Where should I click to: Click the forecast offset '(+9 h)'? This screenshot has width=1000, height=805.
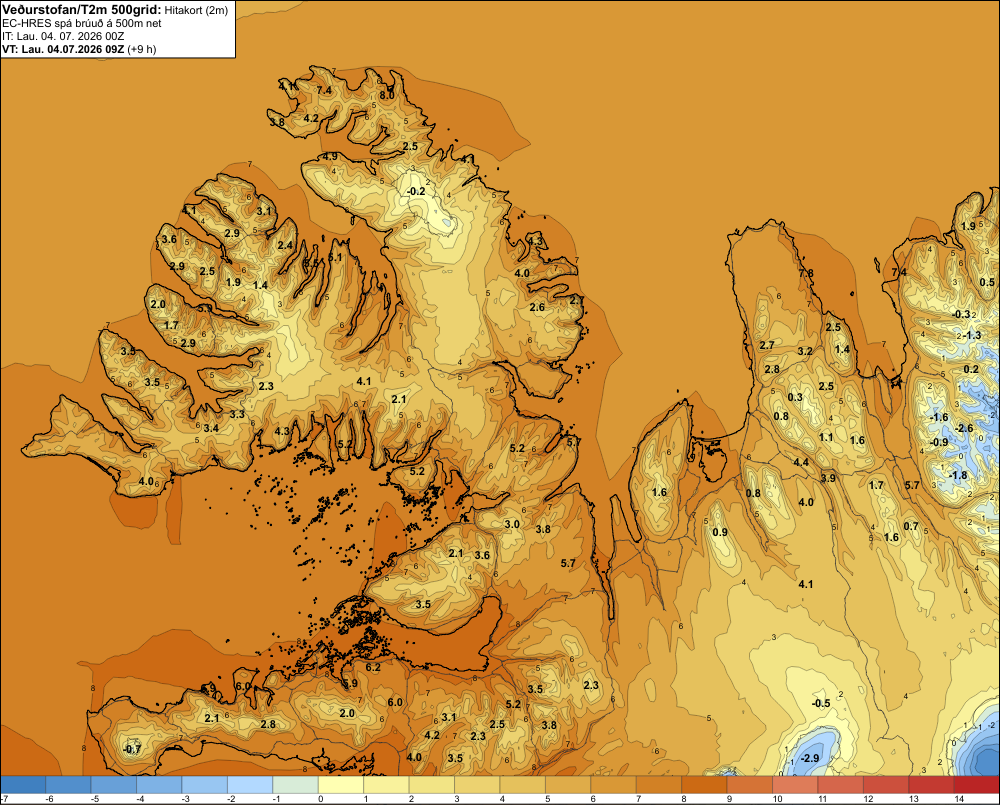click(142, 49)
